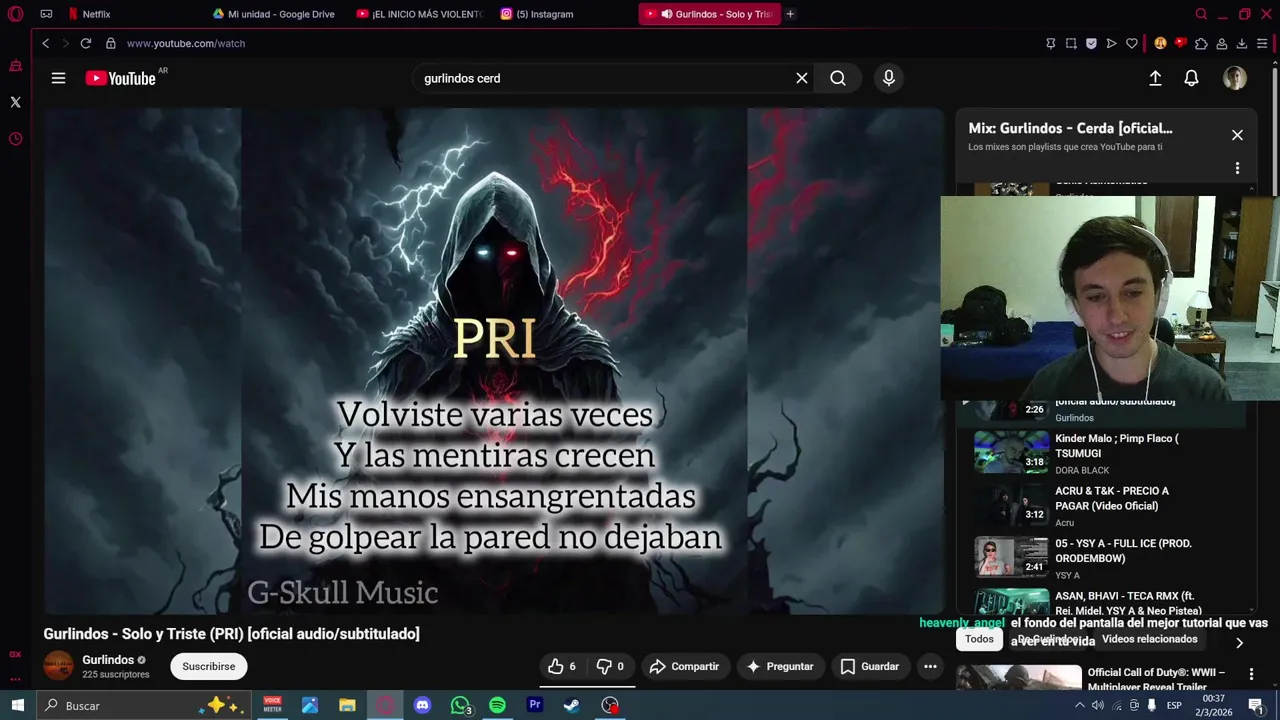The width and height of the screenshot is (1280, 720).
Task: Open a new tab with plus
Action: (790, 14)
